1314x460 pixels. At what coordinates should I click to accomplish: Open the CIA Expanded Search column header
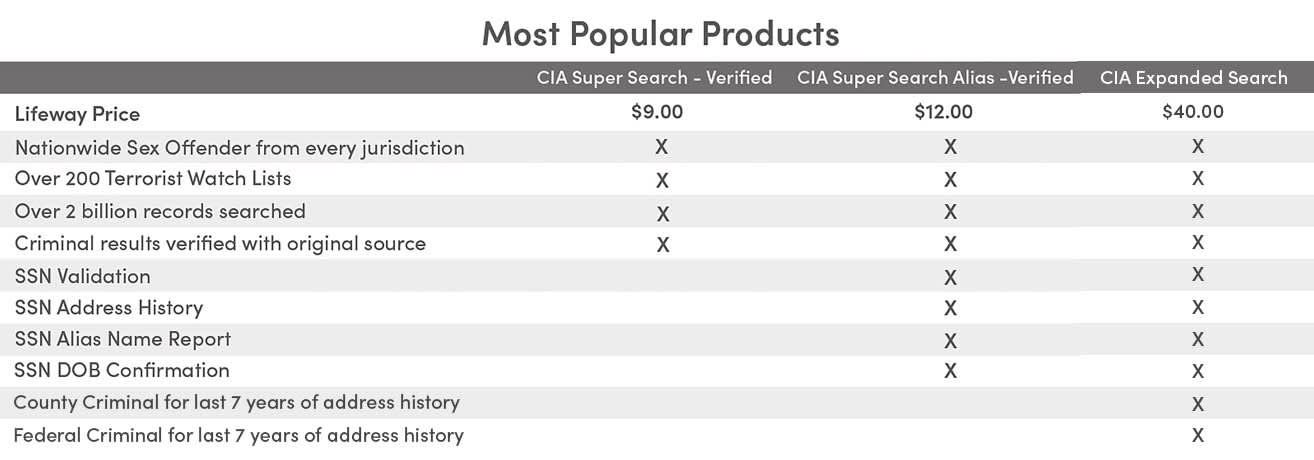coord(1194,78)
